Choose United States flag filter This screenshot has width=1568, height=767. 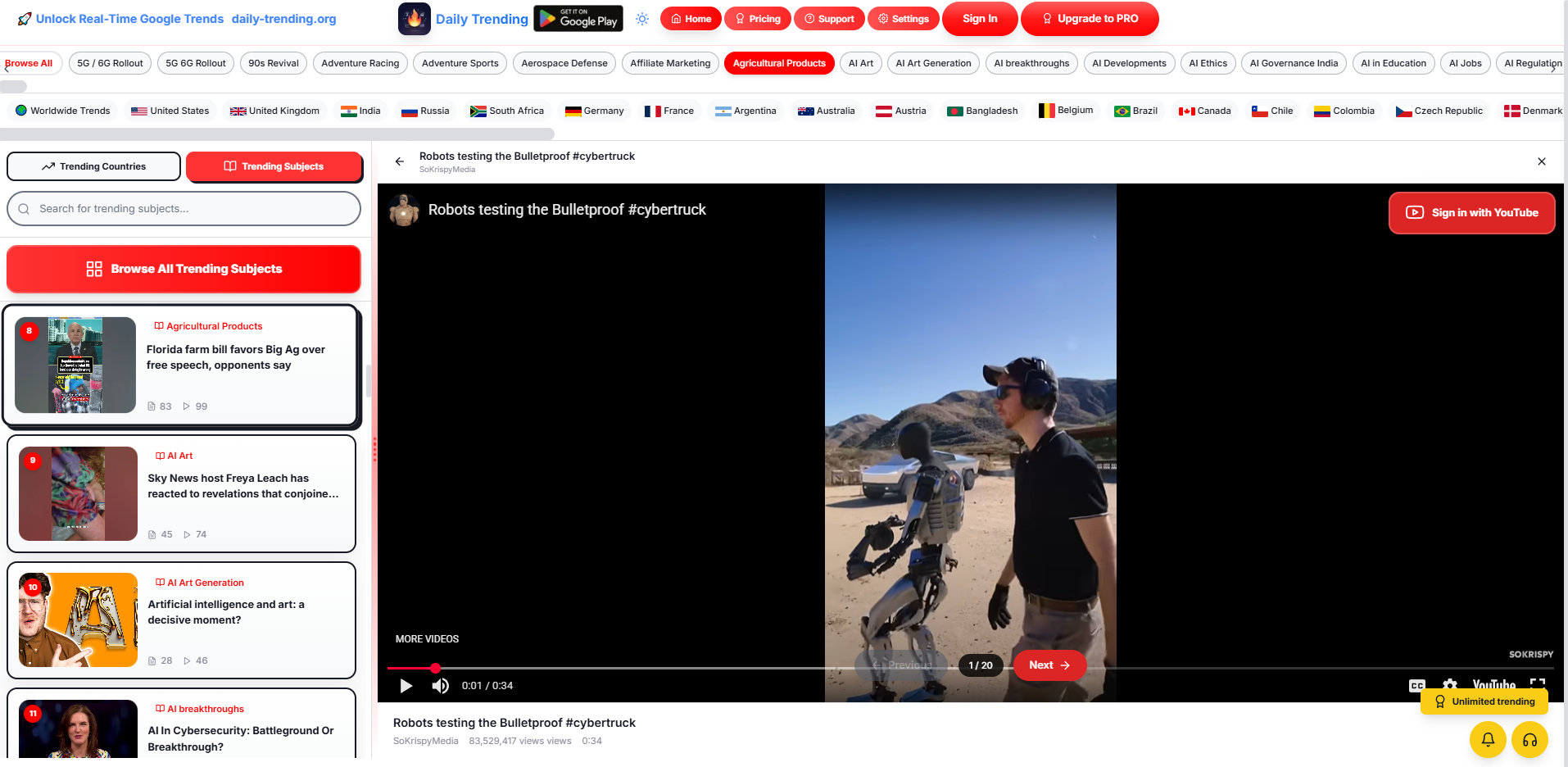[170, 111]
